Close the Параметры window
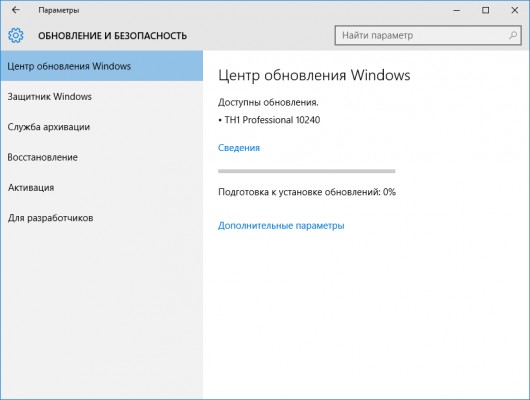Screen dimensions: 530x400 [x=514, y=10]
